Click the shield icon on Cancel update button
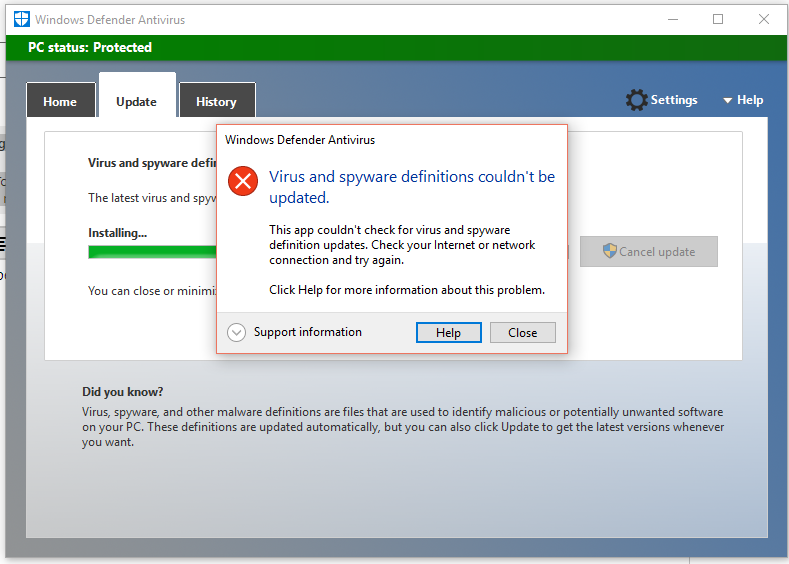The height and width of the screenshot is (564, 789). (x=609, y=251)
